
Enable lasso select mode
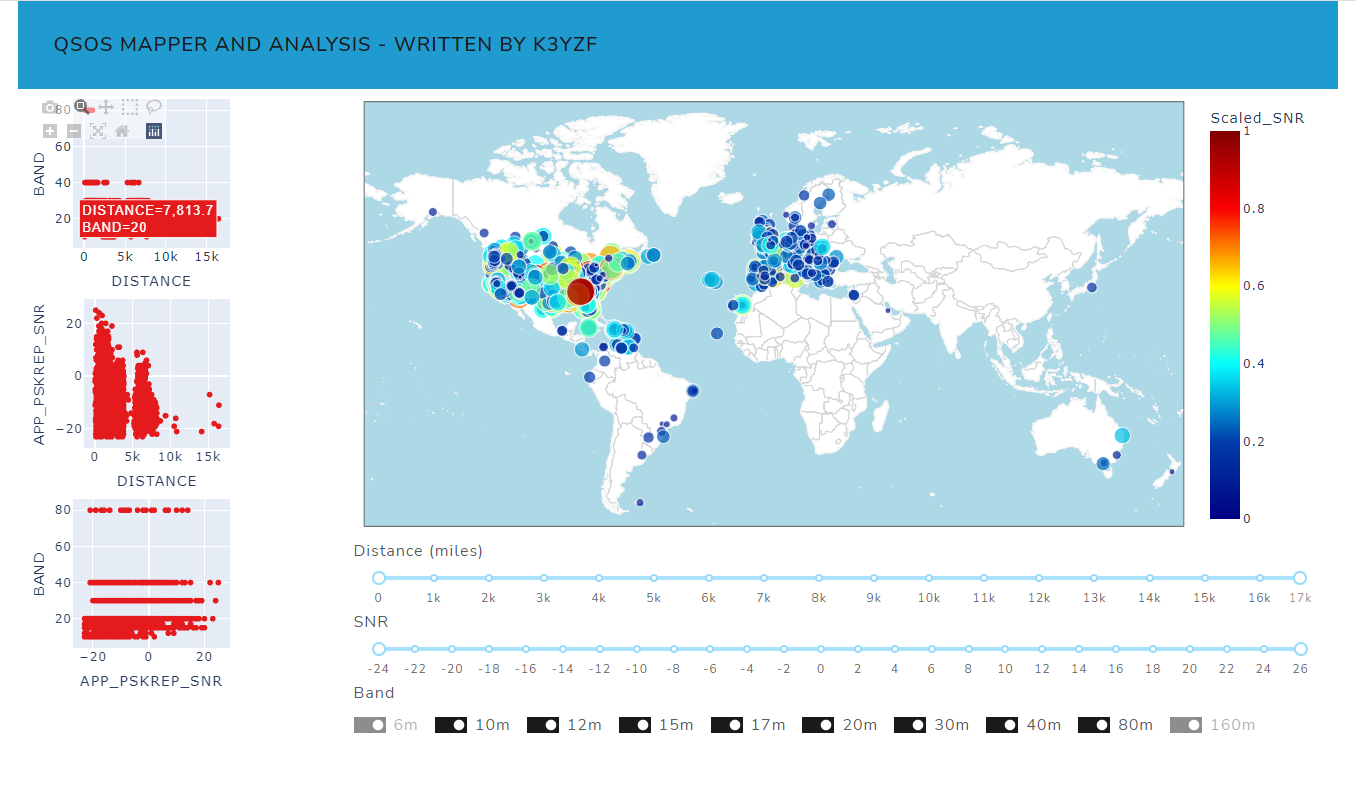pyautogui.click(x=153, y=107)
